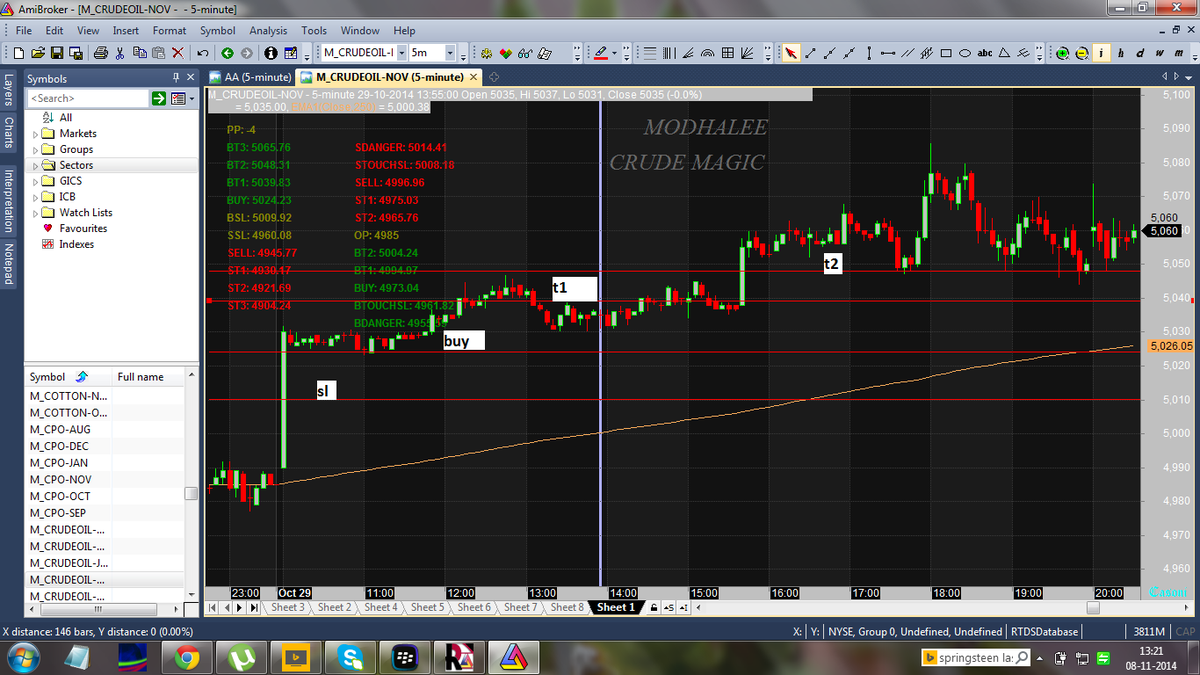Expand the Groups tree node
Viewport: 1200px width, 675px height.
36,149
